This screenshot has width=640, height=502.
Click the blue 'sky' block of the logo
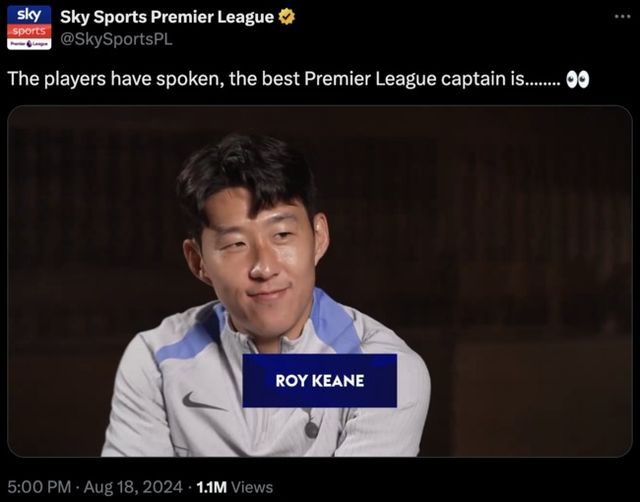(x=29, y=15)
